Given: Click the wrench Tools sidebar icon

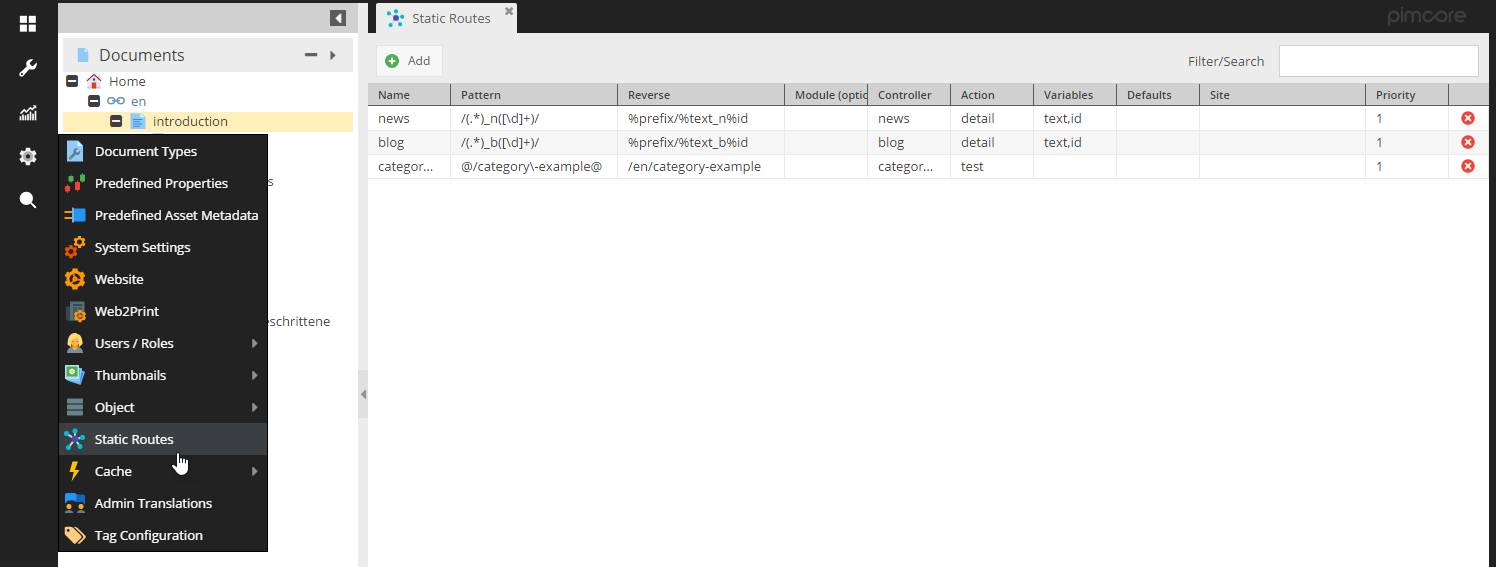Looking at the screenshot, I should (28, 69).
